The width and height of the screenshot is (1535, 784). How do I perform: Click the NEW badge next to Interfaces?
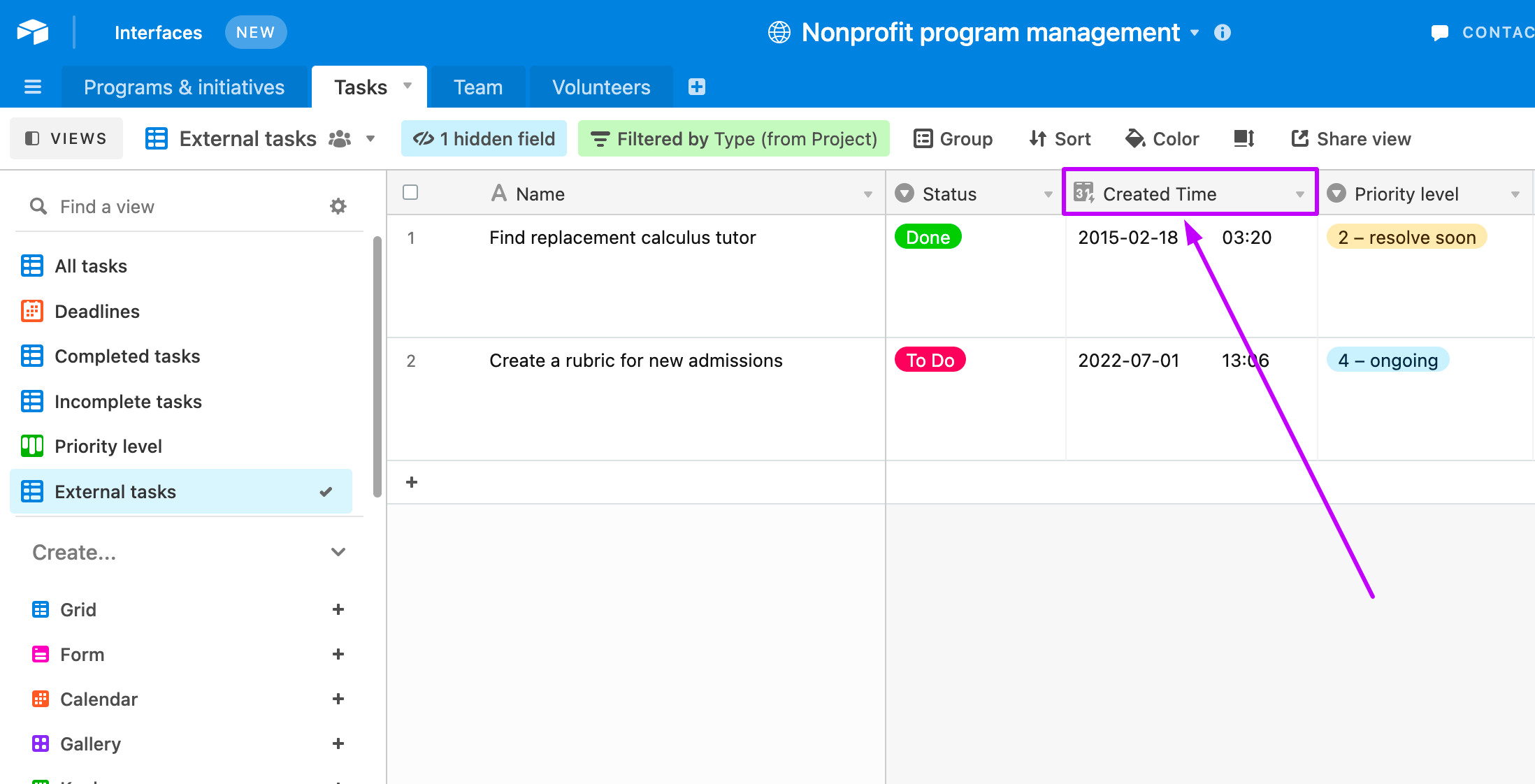pyautogui.click(x=255, y=32)
